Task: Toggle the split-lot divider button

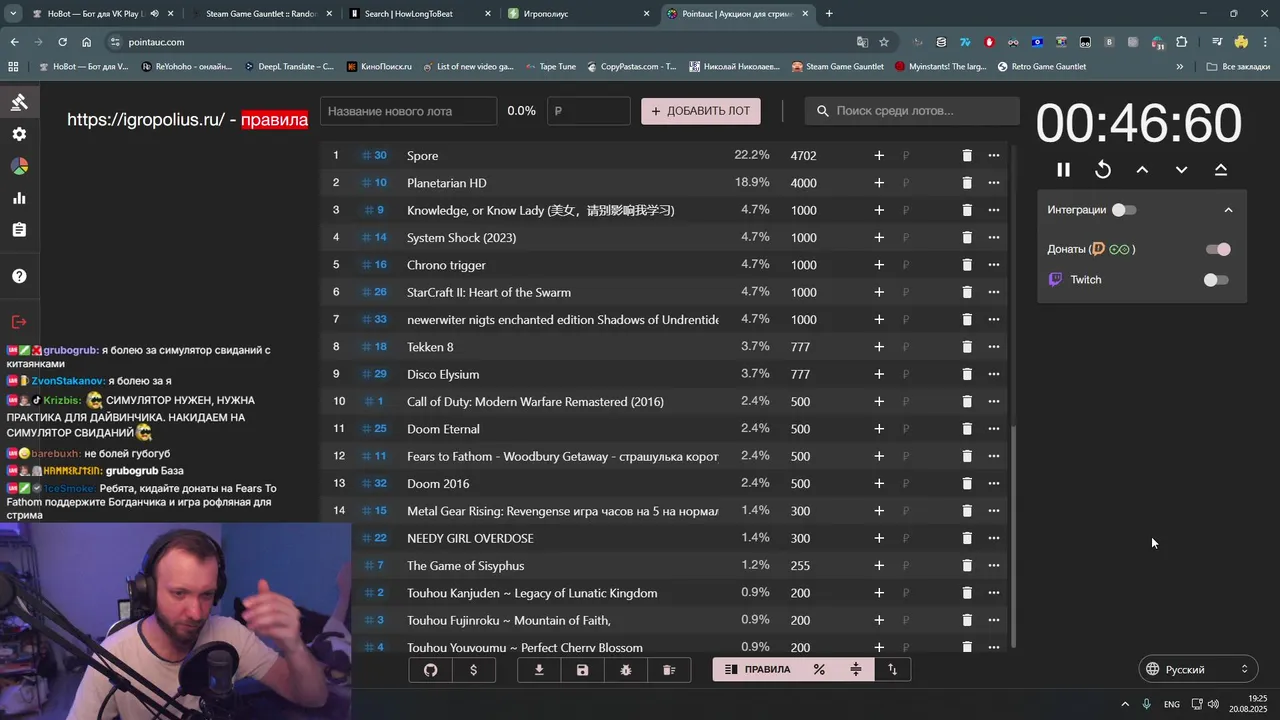Action: pos(855,670)
